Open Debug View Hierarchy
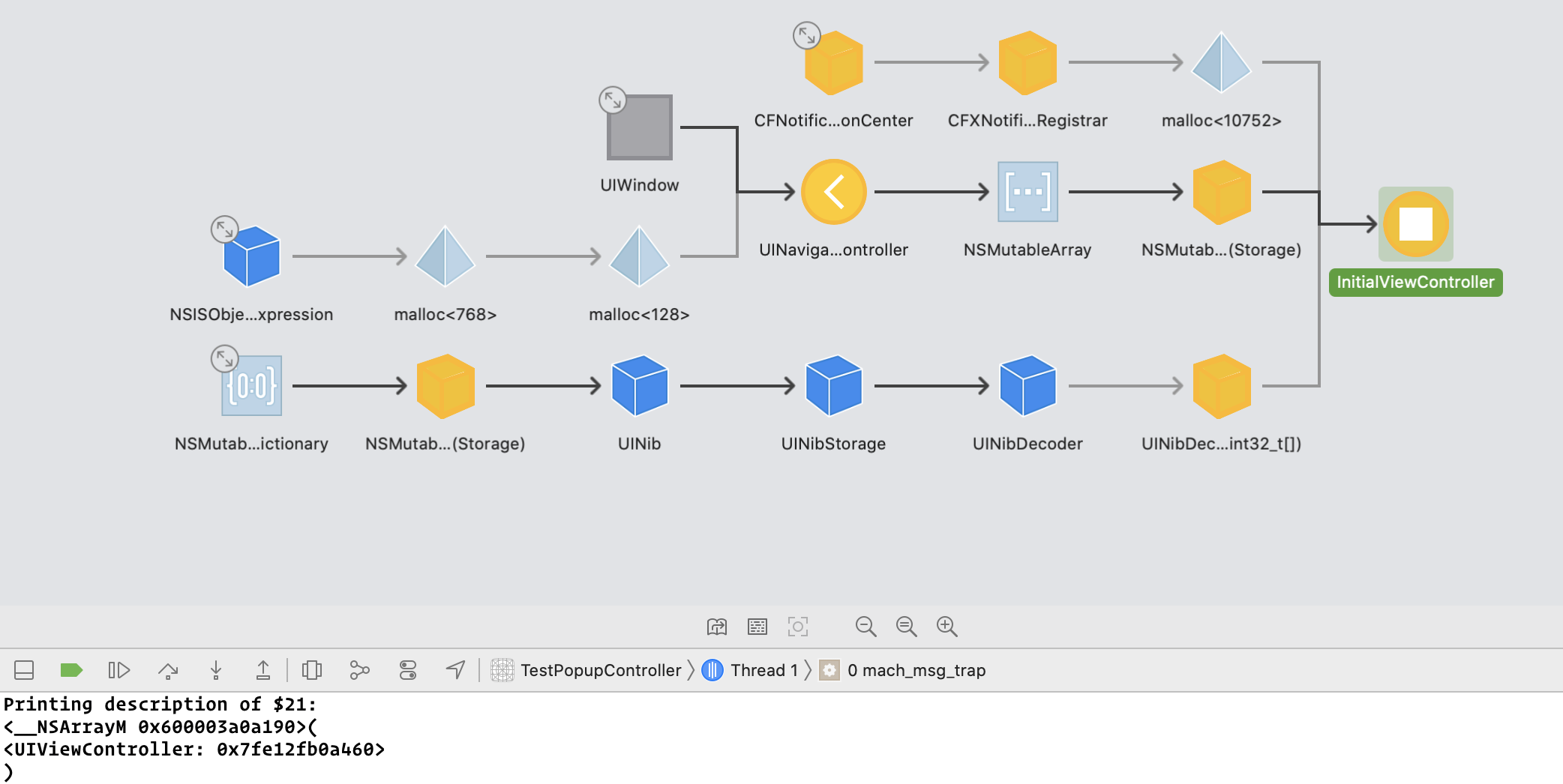The image size is (1563, 784). (x=312, y=670)
